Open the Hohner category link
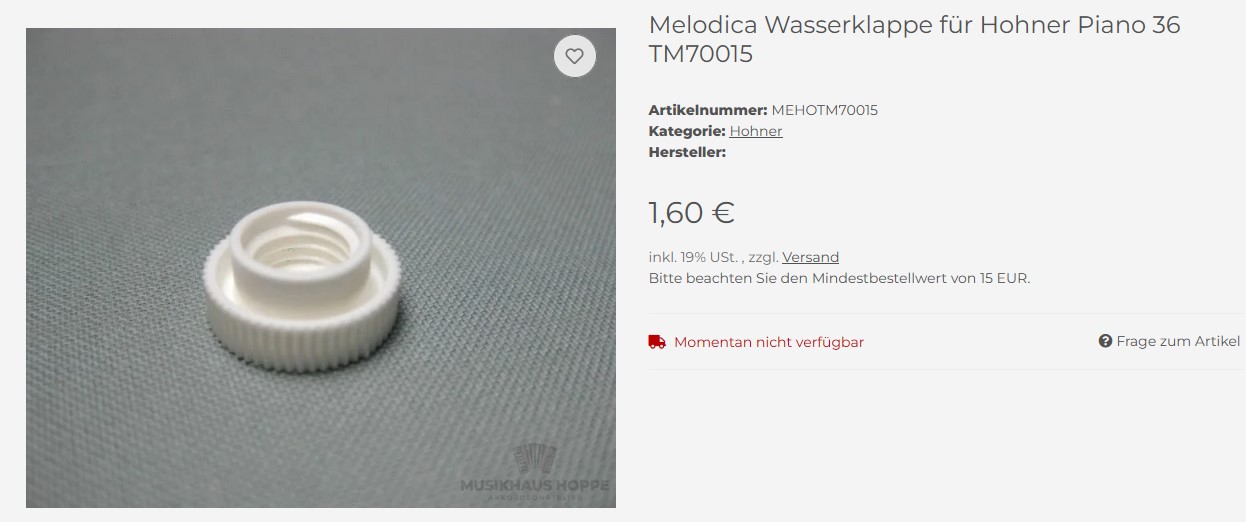The image size is (1246, 522). pos(756,131)
